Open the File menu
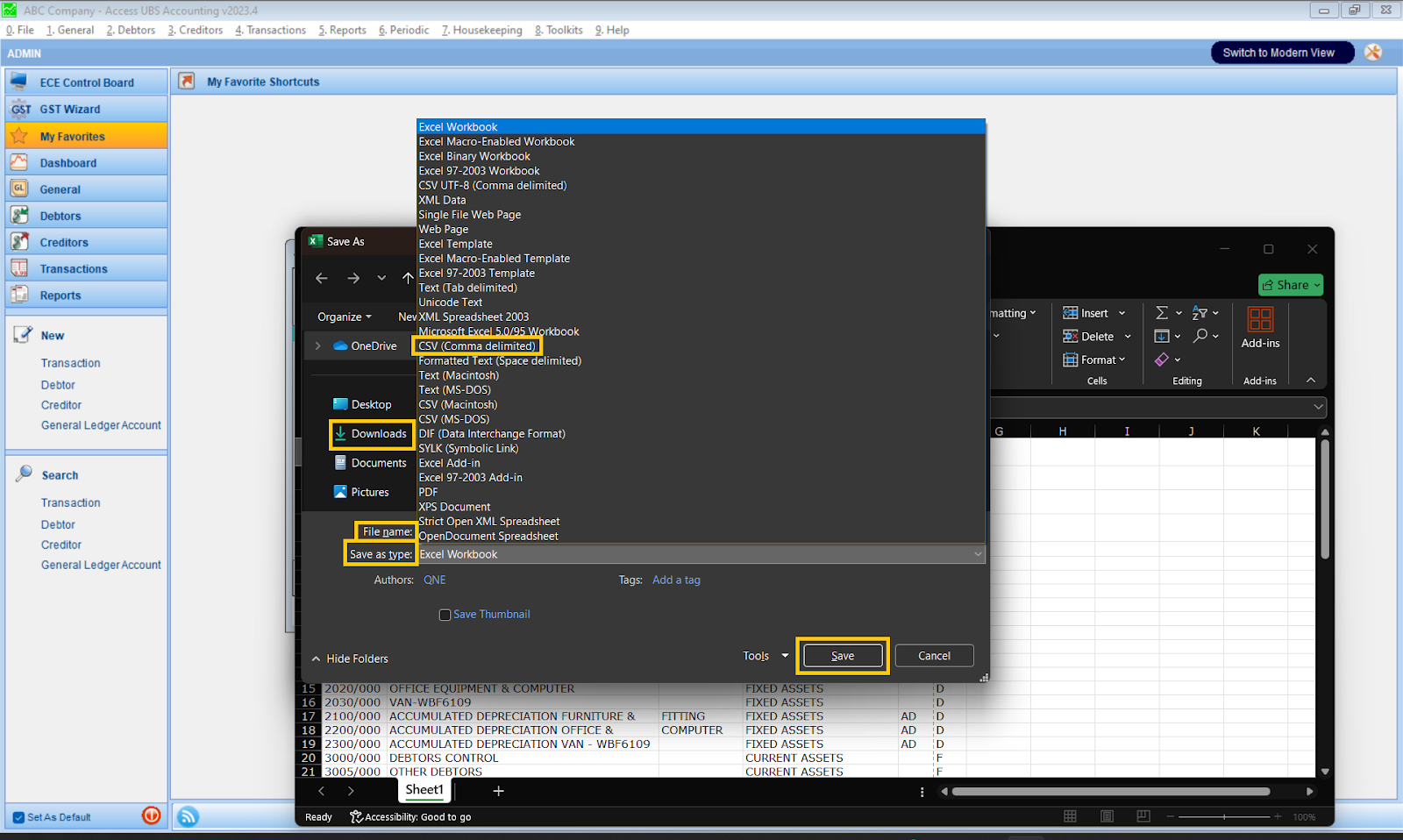The width and height of the screenshot is (1403, 840). pos(20,30)
